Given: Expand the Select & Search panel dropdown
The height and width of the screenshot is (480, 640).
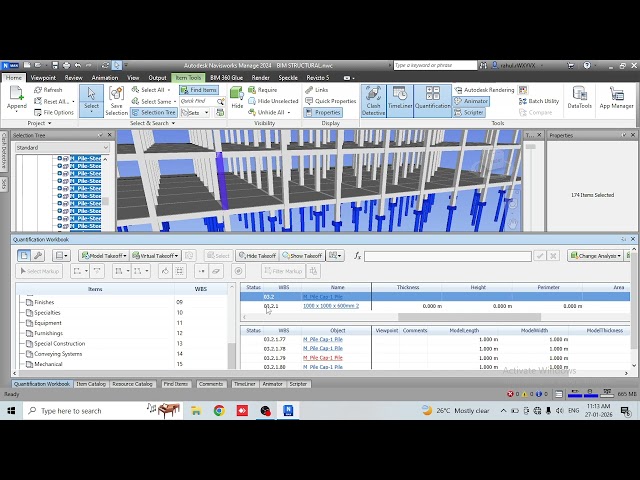Looking at the screenshot, I should coord(173,123).
